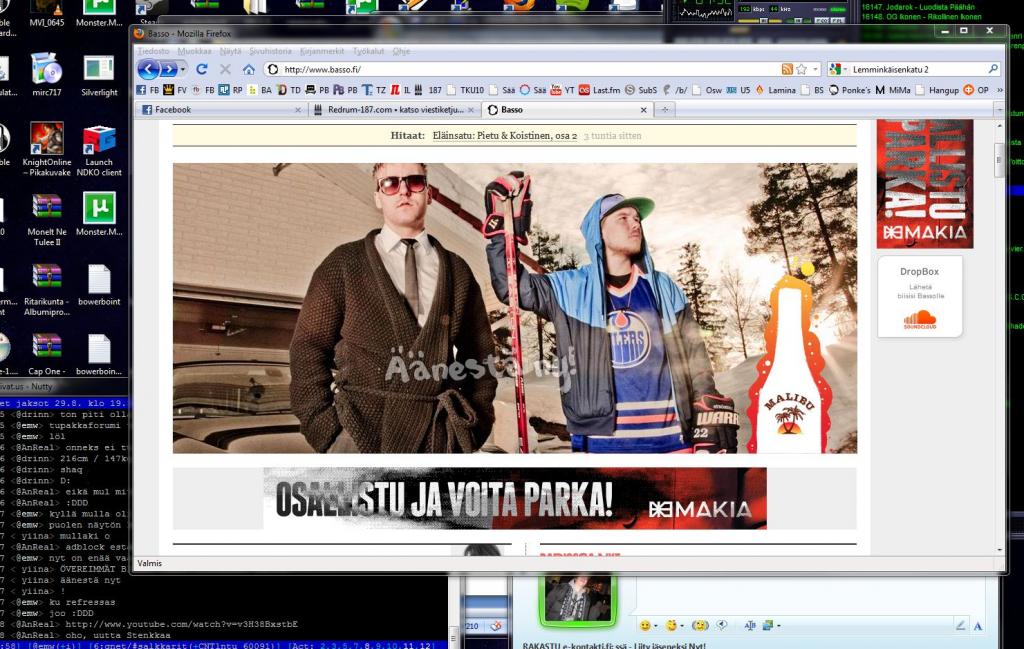The image size is (1024, 649).
Task: Open the Kirjanmerkit menu
Action: point(322,51)
